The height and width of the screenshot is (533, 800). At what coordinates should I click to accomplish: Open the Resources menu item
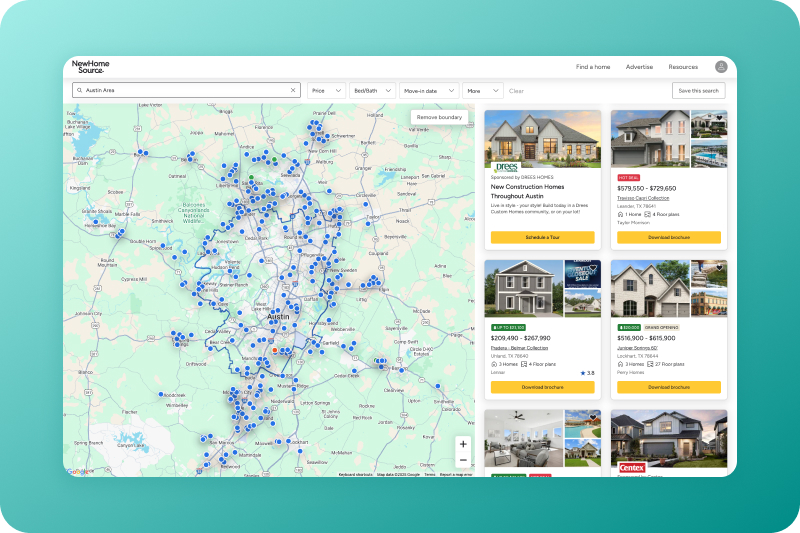pos(683,67)
